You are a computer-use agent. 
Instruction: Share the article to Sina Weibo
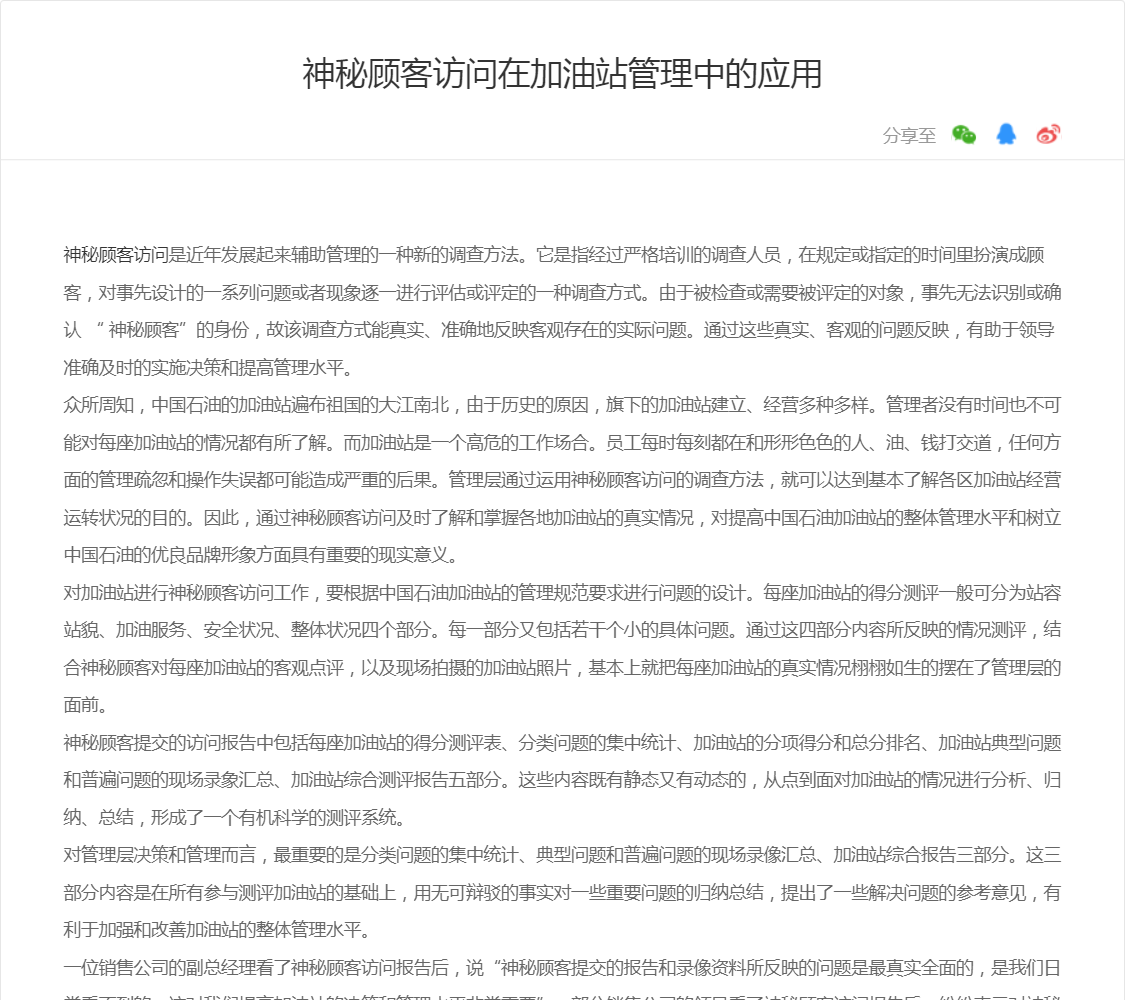1048,134
